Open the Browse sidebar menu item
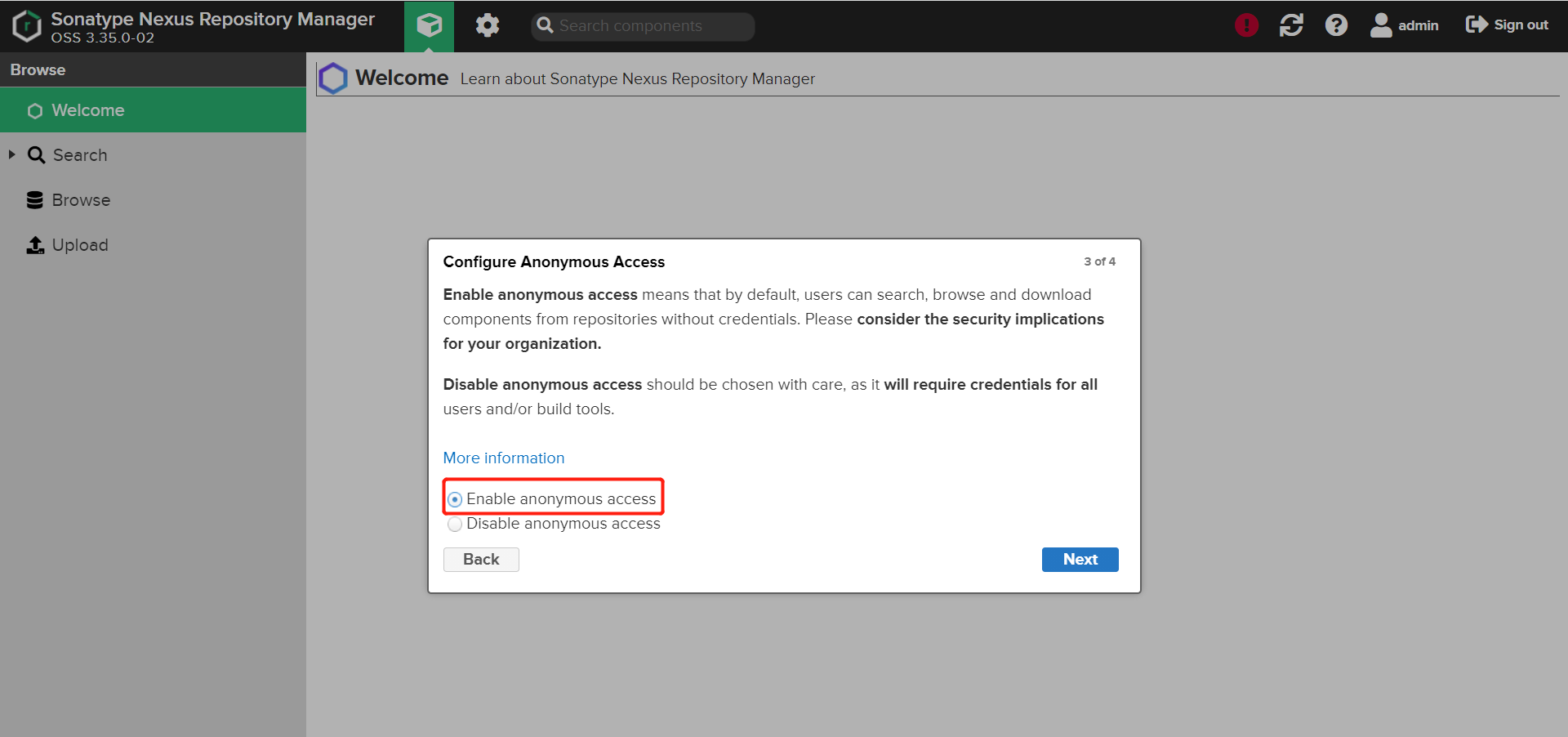This screenshot has width=1568, height=737. click(153, 200)
